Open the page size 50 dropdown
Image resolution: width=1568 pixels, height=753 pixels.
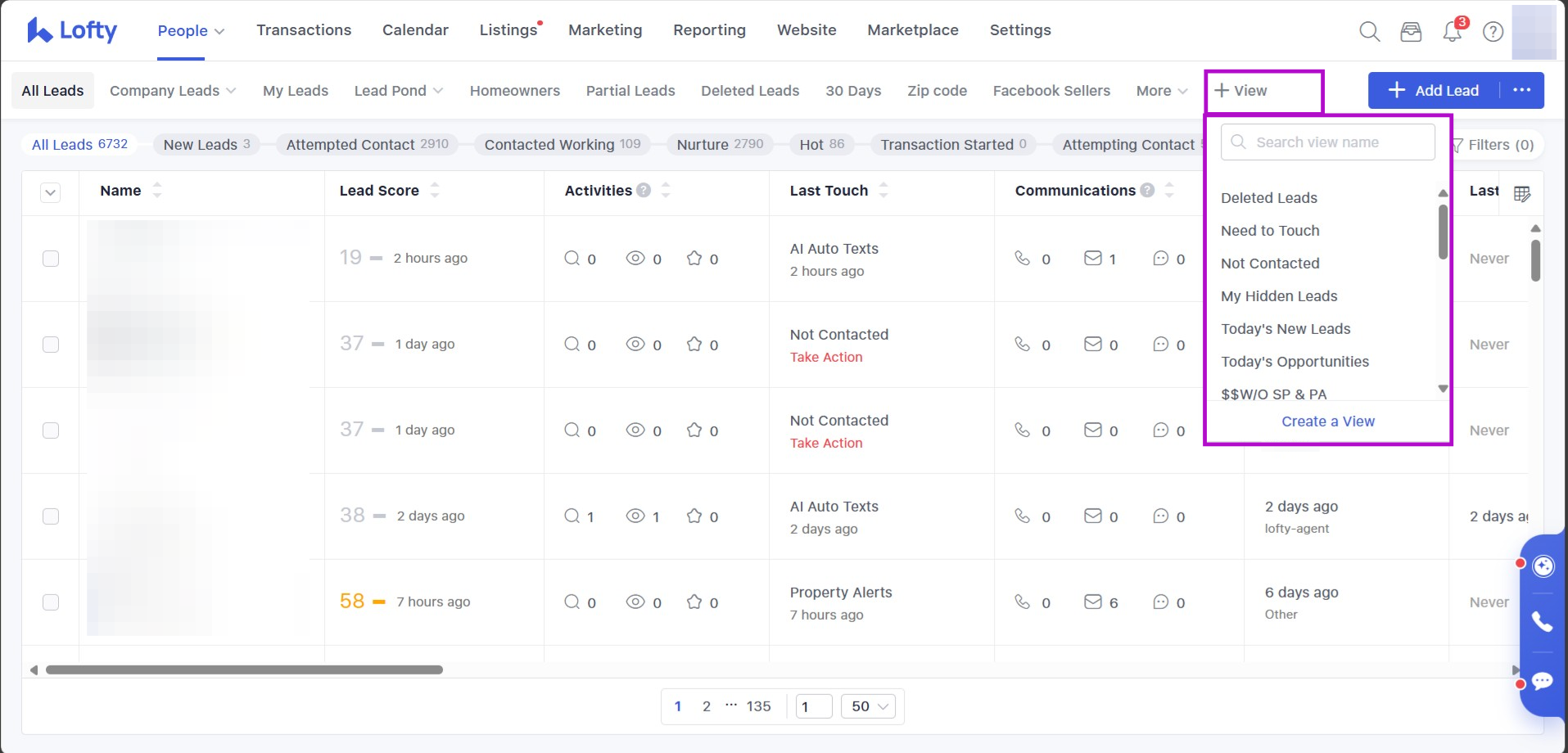869,706
